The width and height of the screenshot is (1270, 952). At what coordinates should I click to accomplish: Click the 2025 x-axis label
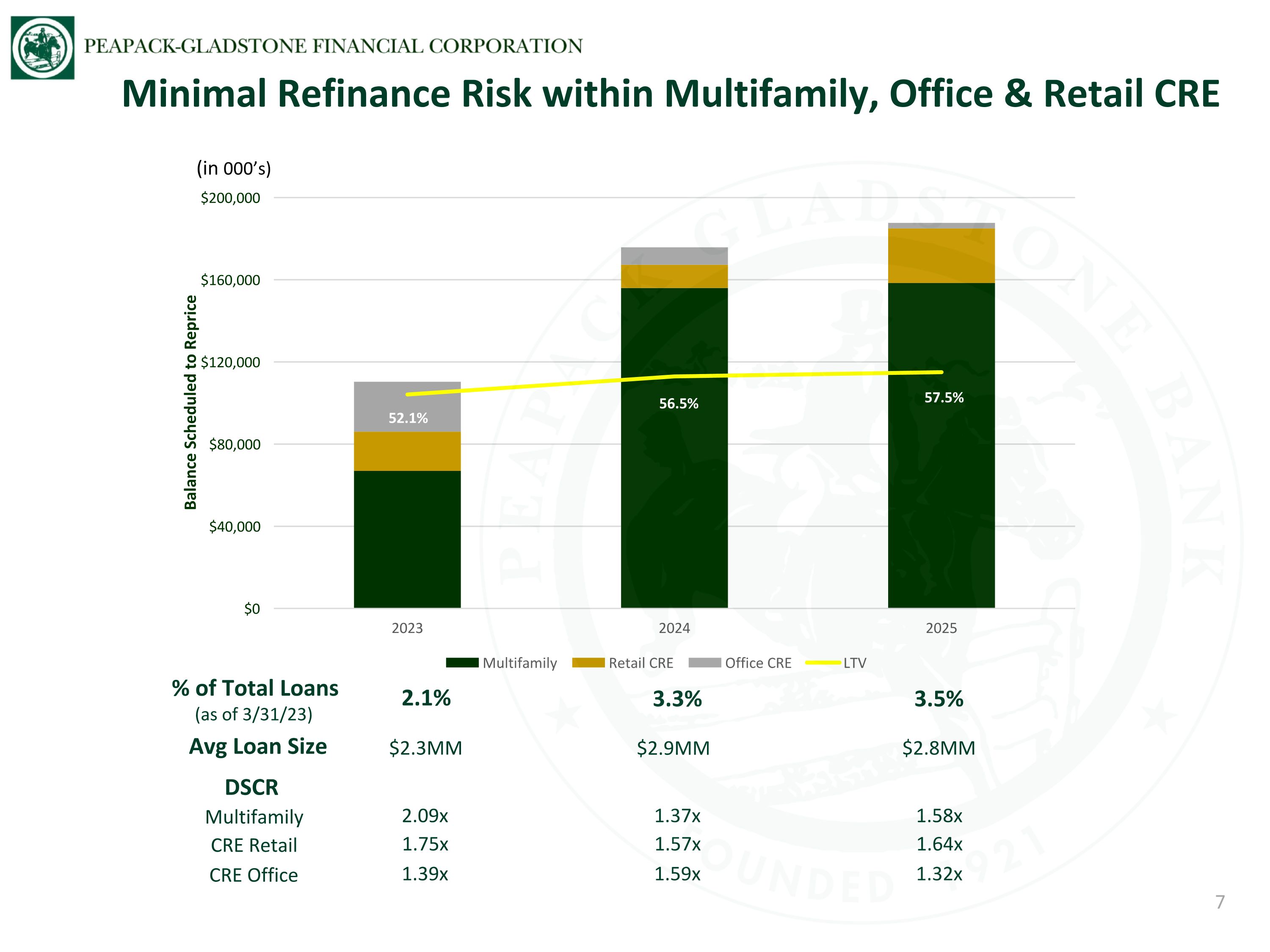tap(941, 628)
